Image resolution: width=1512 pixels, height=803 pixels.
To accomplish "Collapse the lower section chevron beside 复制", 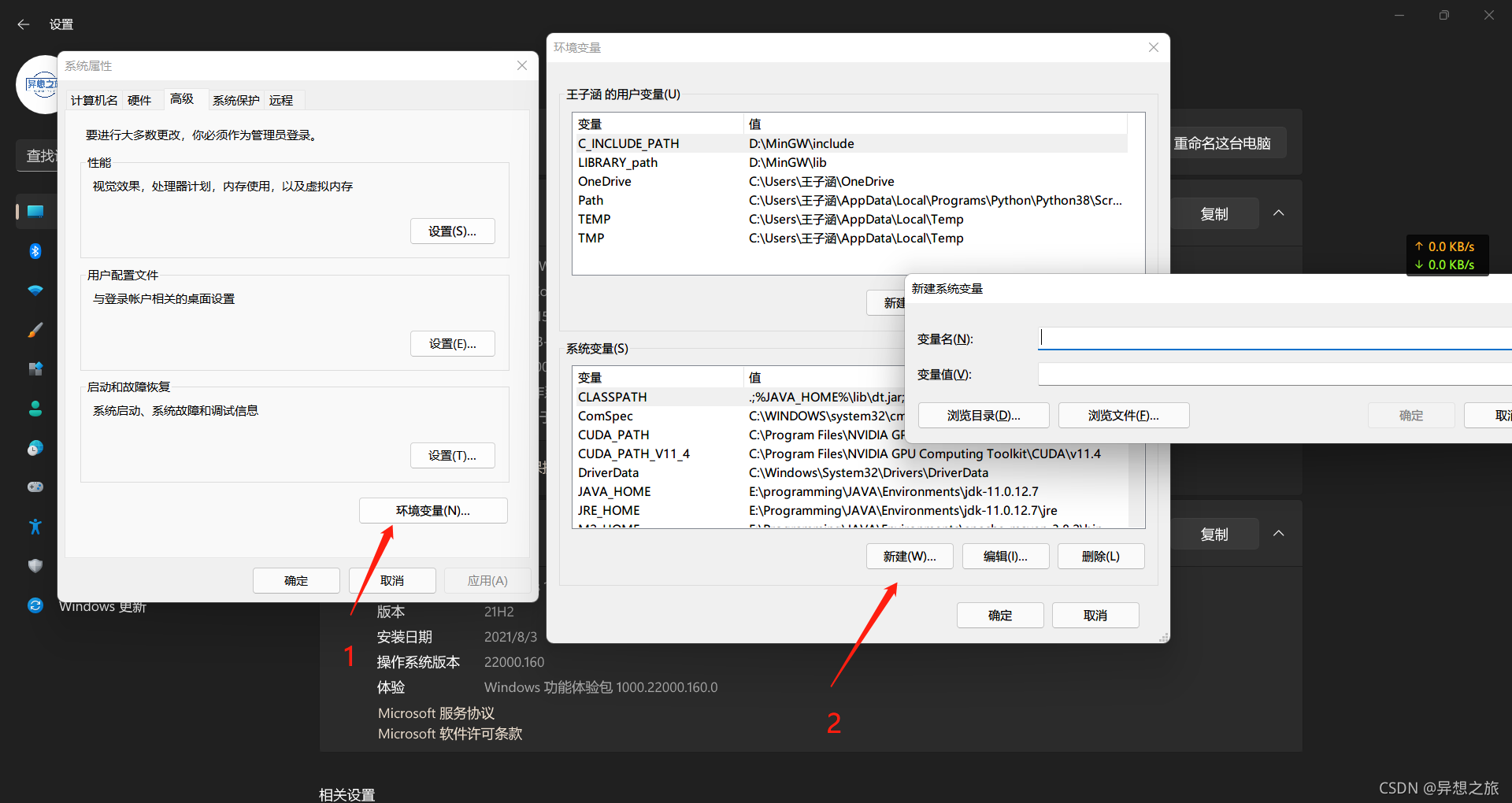I will point(1279,534).
